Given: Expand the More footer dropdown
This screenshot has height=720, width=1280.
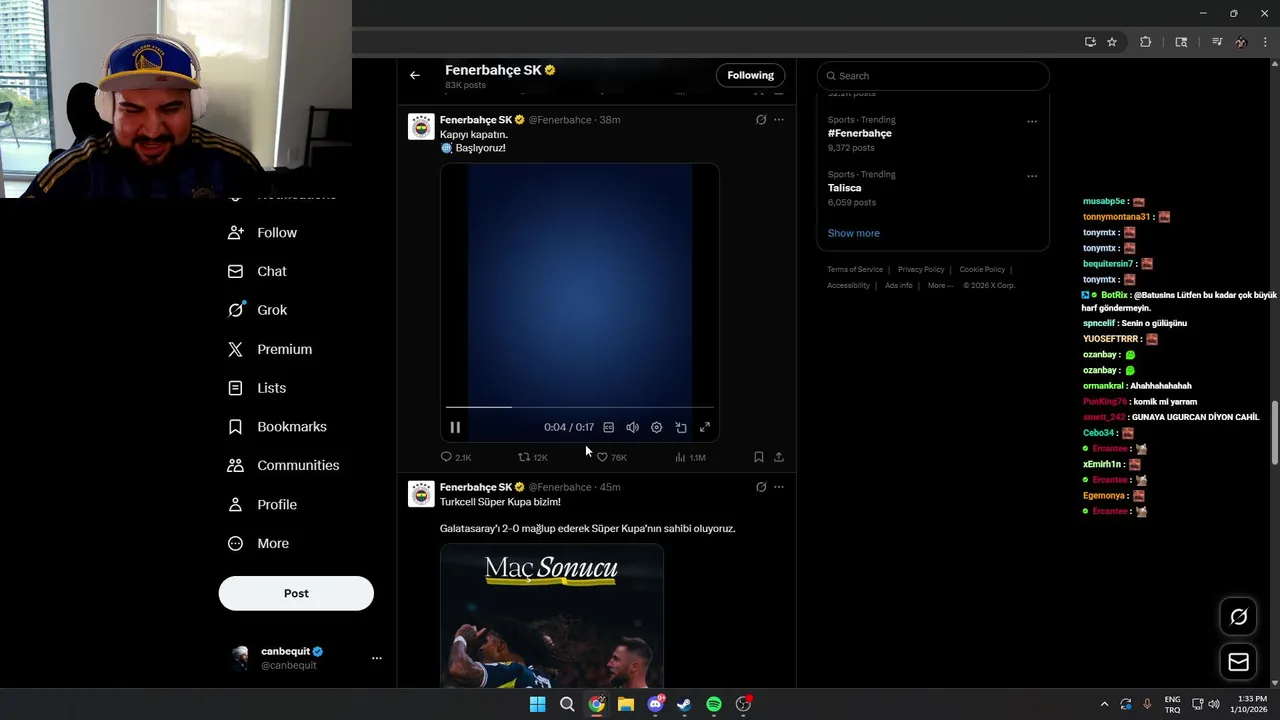Looking at the screenshot, I should (x=940, y=285).
